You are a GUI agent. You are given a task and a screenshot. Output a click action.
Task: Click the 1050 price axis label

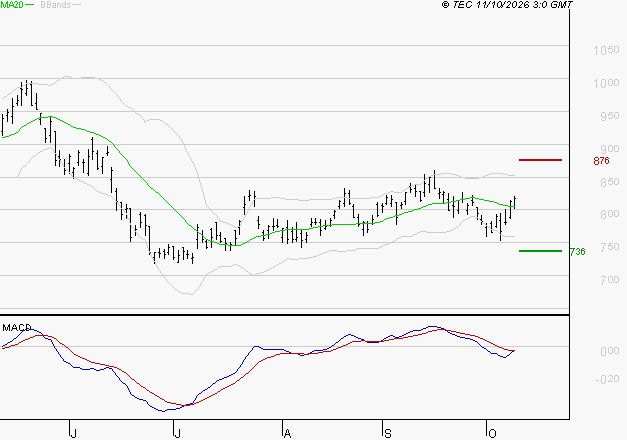pos(606,50)
